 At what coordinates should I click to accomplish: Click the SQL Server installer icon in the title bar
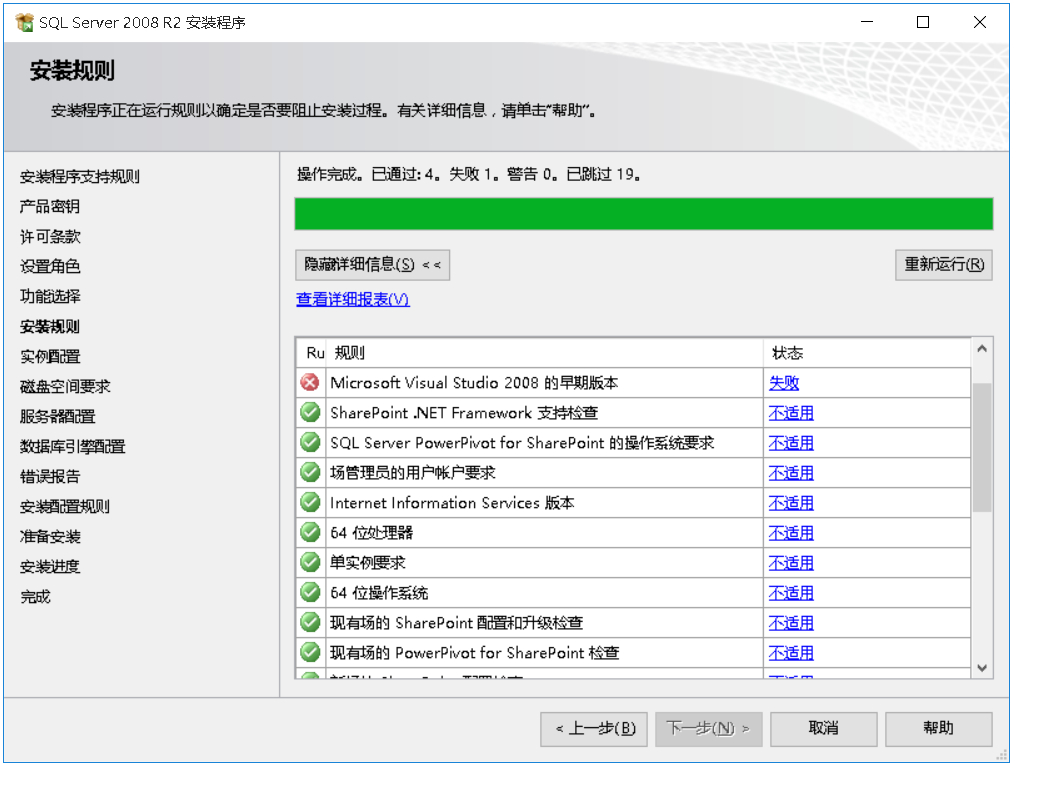pyautogui.click(x=24, y=22)
